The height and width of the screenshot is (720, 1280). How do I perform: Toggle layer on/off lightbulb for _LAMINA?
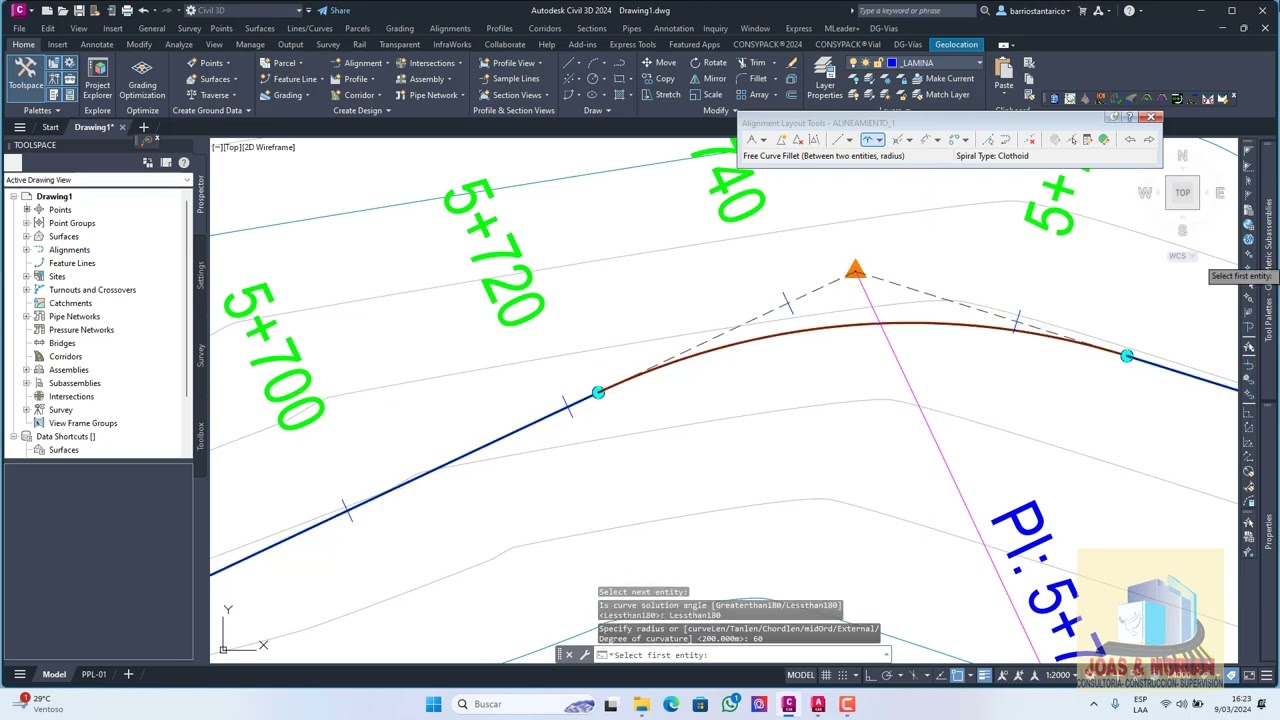(853, 63)
